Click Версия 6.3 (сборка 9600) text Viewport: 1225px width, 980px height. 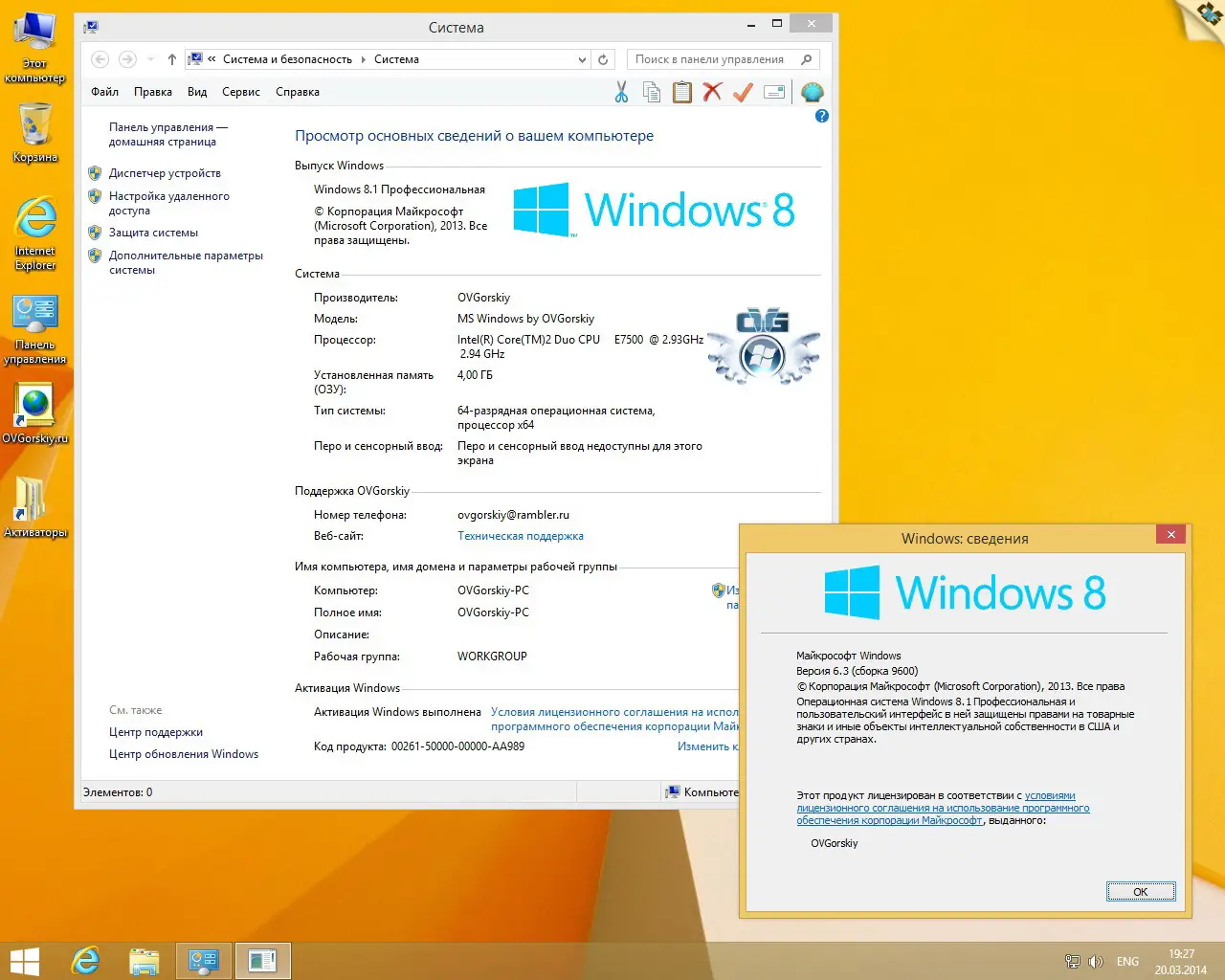tap(857, 671)
